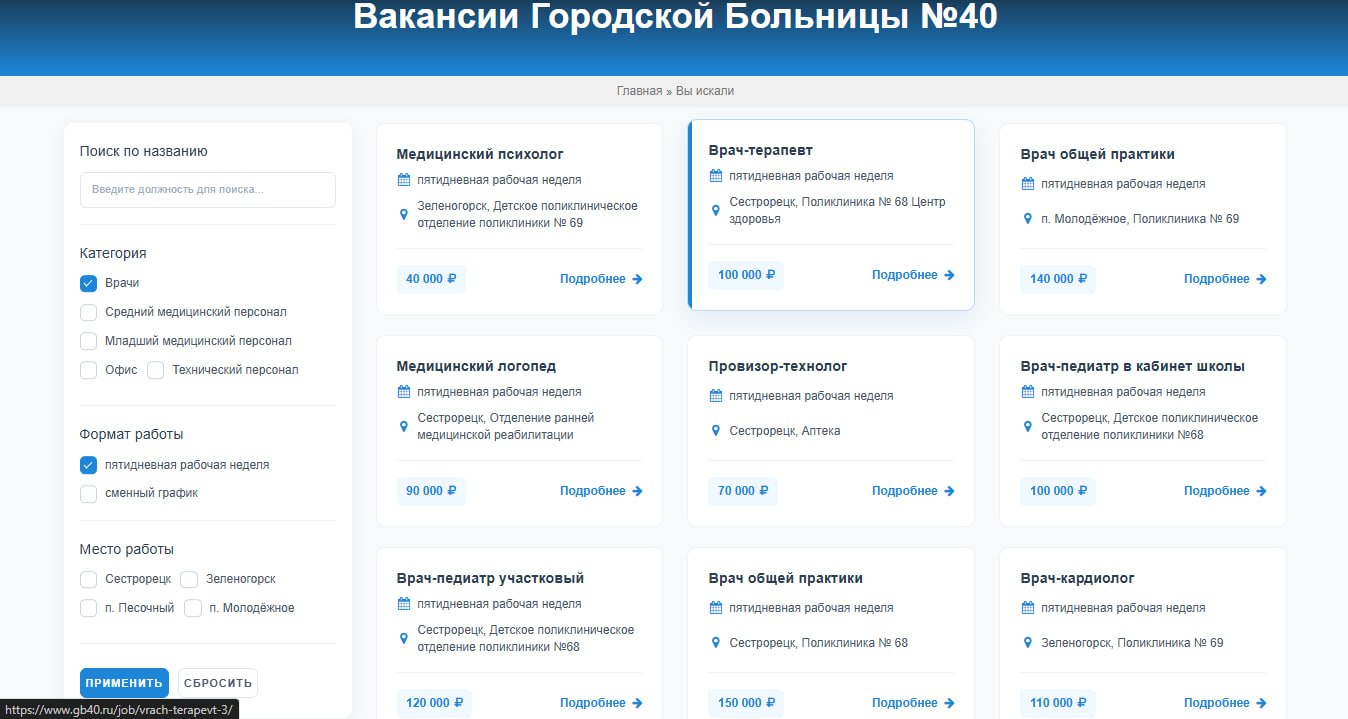
Task: Click Вы искали breadcrumb text
Action: pyautogui.click(x=705, y=91)
